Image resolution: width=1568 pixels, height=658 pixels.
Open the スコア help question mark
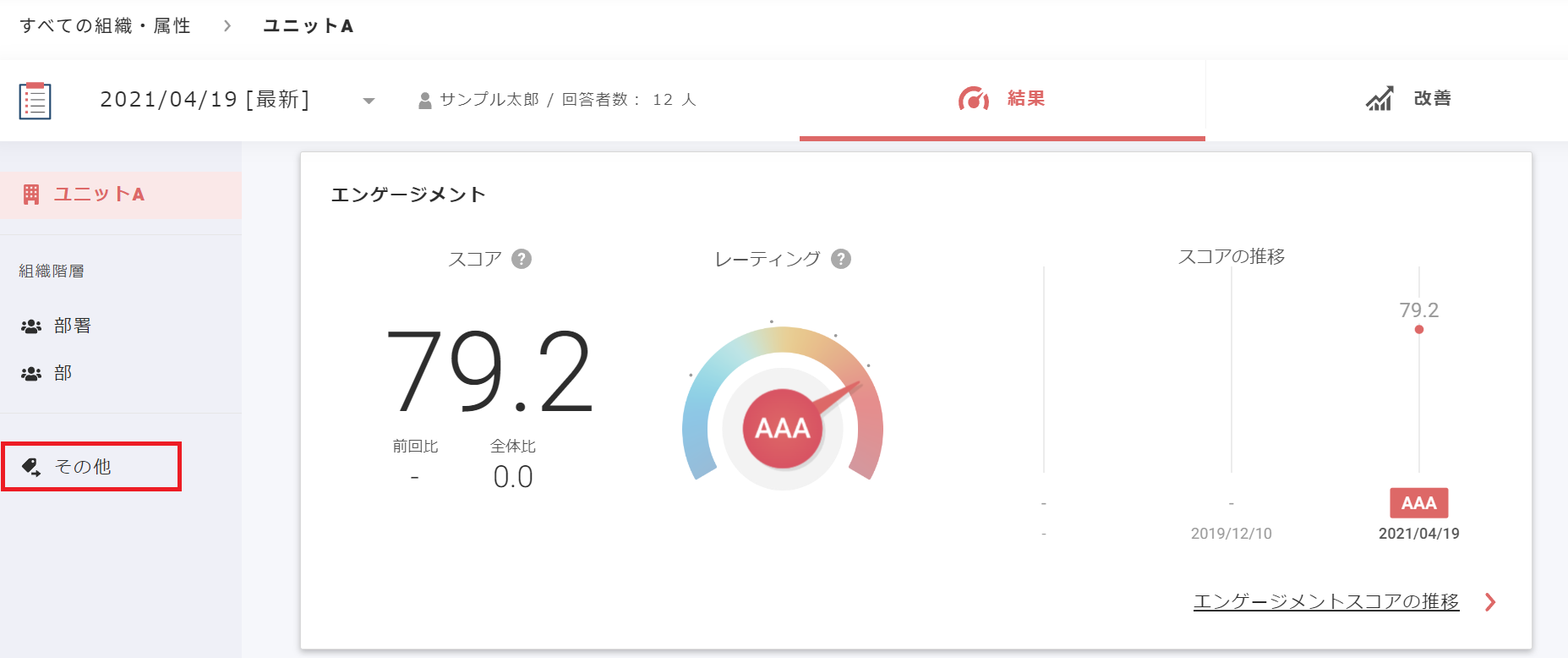point(523,259)
